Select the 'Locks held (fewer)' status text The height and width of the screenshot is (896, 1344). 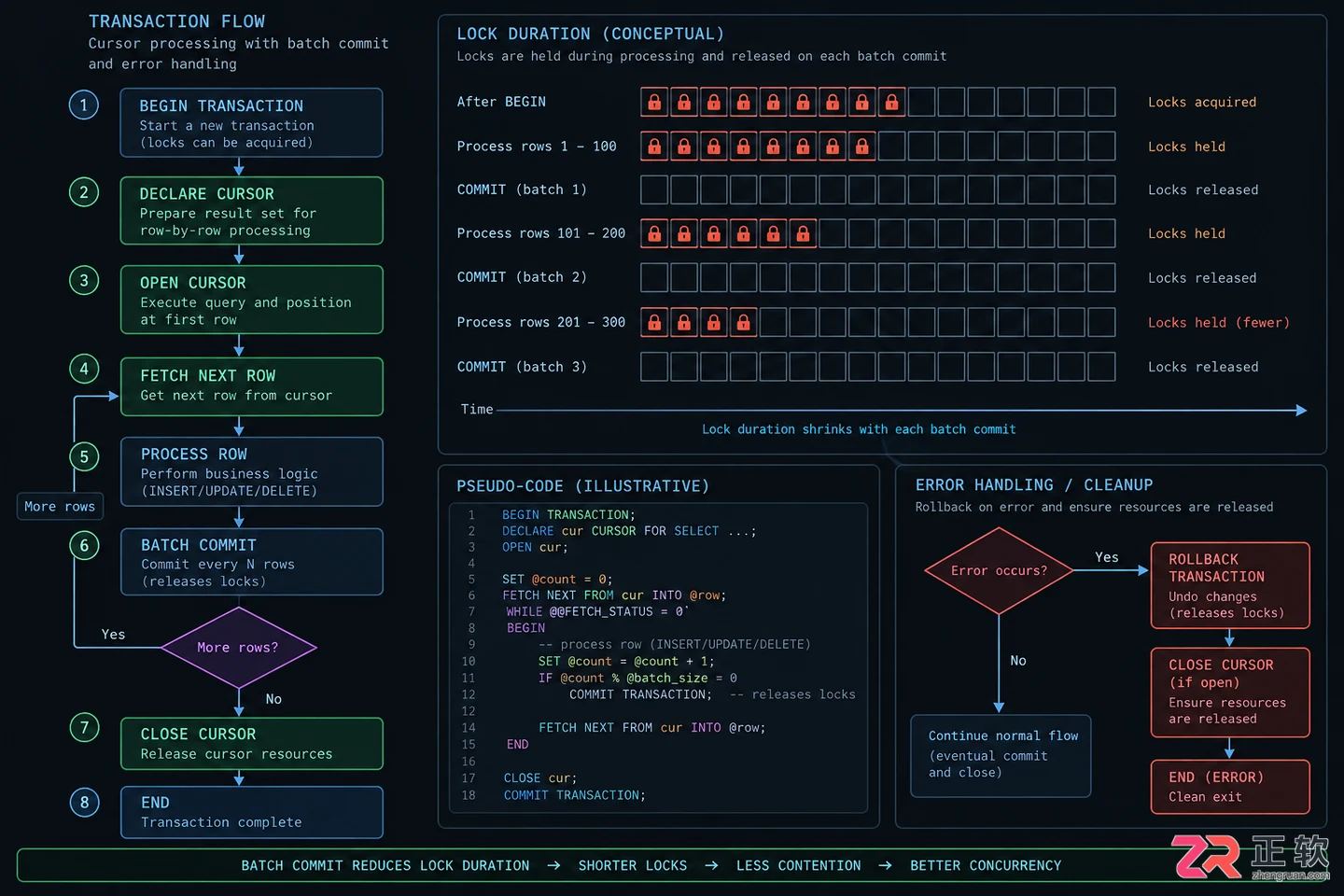(1219, 323)
